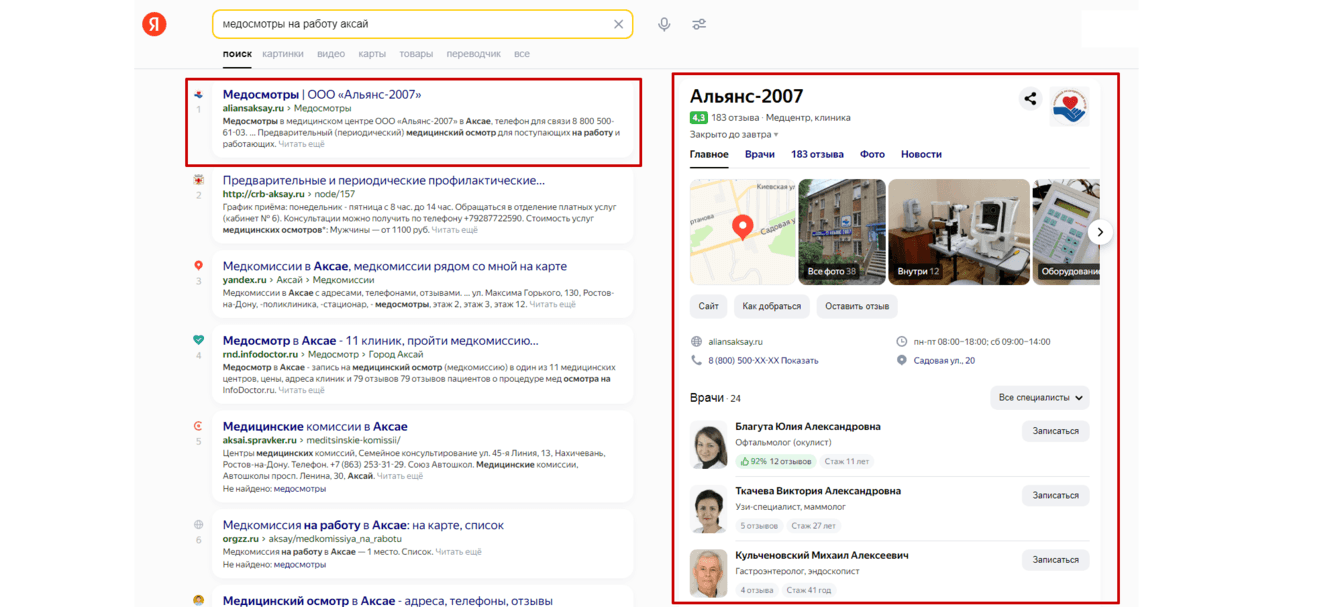The height and width of the screenshot is (607, 1340).
Task: Click the 4.3 rating badge
Action: (699, 118)
